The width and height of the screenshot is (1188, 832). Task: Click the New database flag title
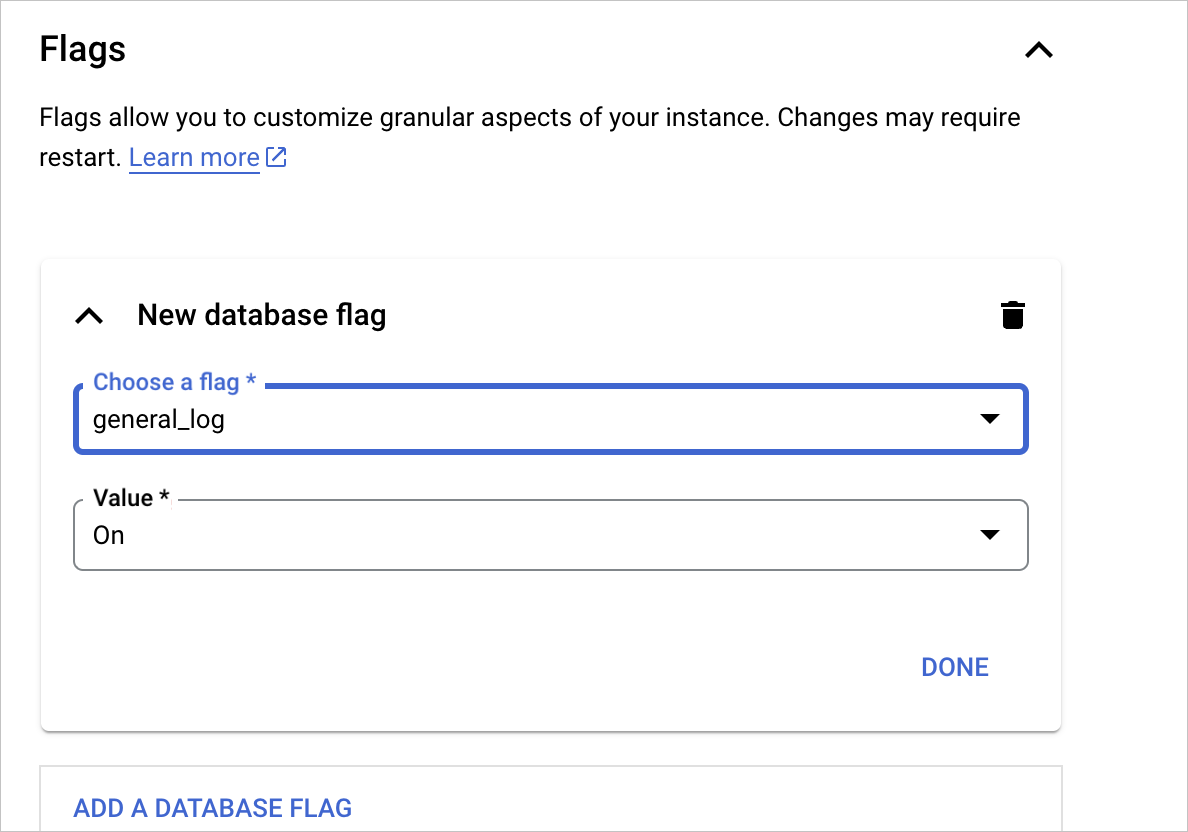[x=261, y=316]
